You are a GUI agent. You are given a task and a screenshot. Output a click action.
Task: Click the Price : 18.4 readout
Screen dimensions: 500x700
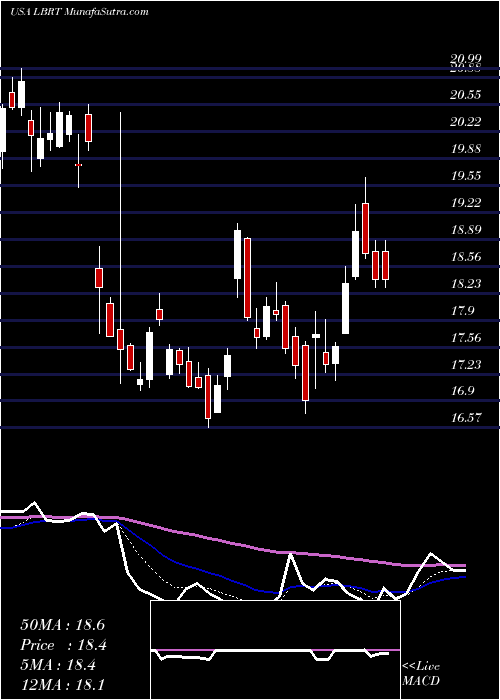[x=63, y=645]
